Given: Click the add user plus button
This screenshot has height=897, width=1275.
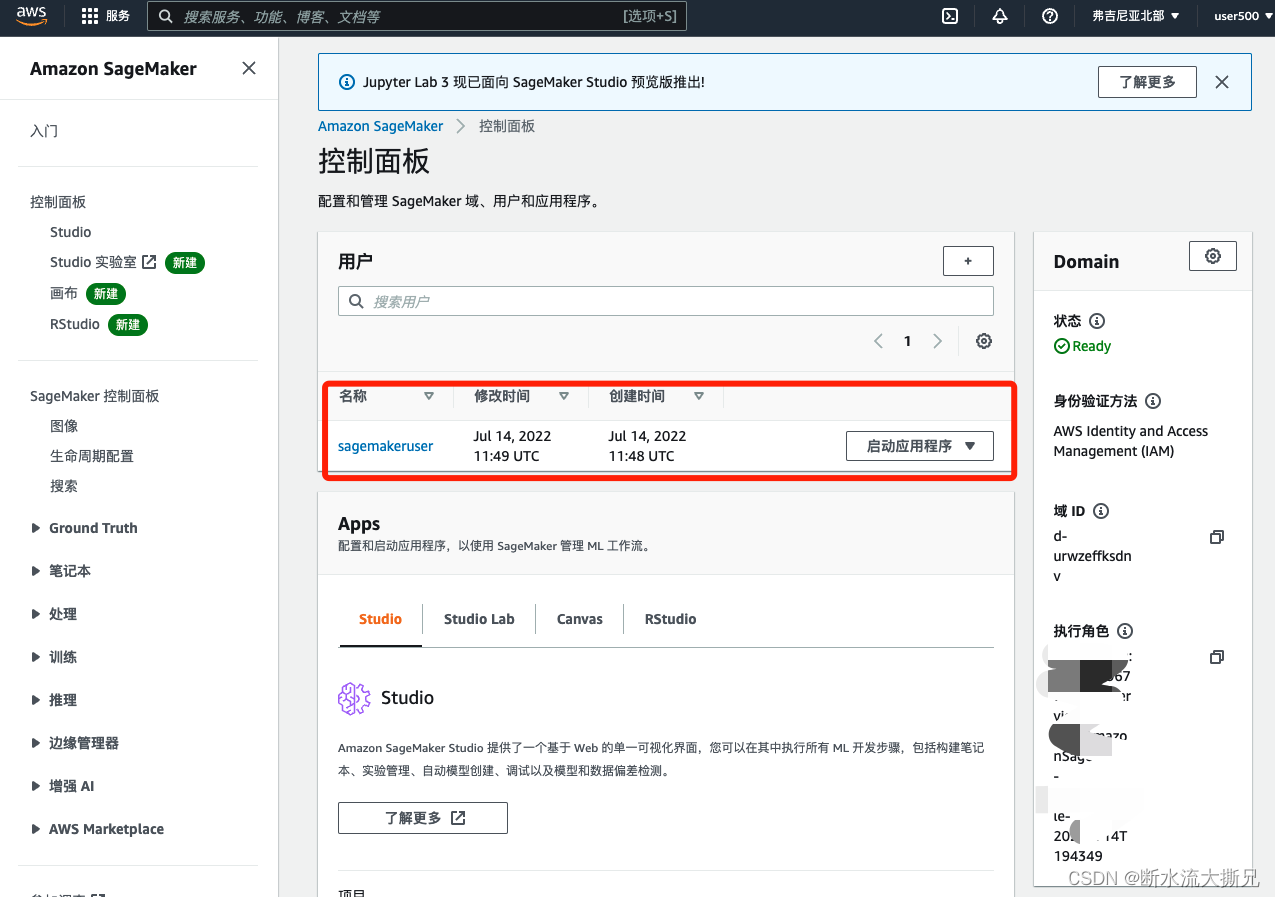Looking at the screenshot, I should click(x=968, y=261).
